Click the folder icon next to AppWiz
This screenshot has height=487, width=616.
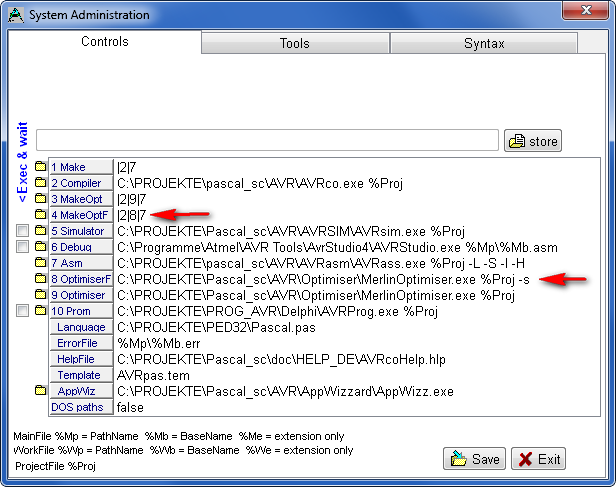(x=40, y=391)
